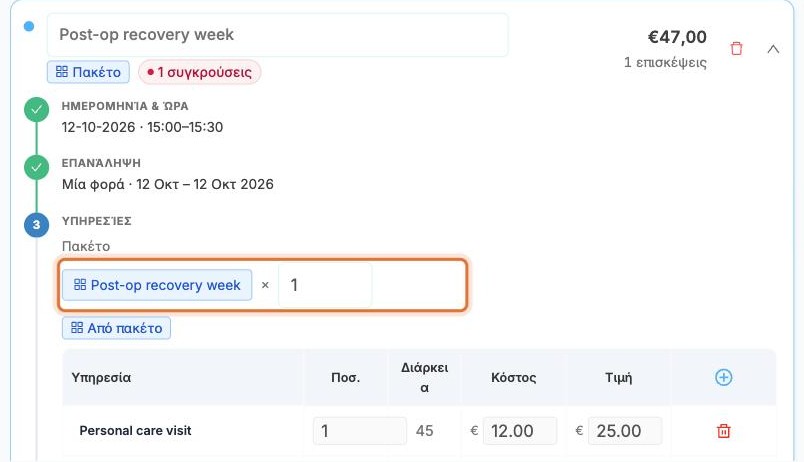804x462 pixels.
Task: Select step 3 services circle
Action: [x=36, y=225]
